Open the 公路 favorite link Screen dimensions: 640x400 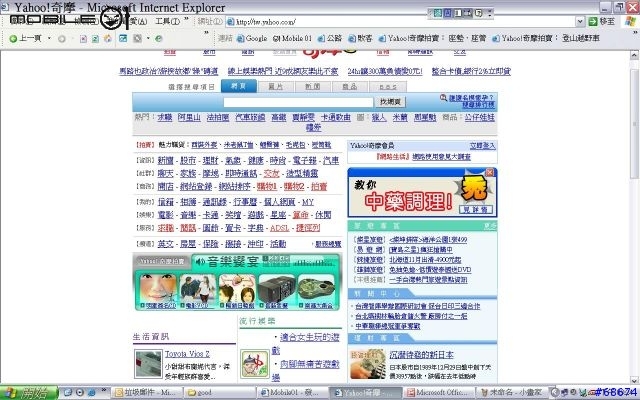329,38
